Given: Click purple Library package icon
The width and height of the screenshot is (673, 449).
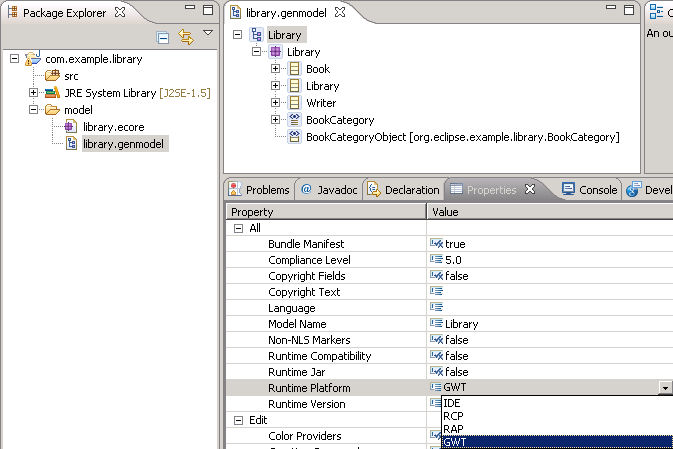Looking at the screenshot, I should (x=276, y=52).
